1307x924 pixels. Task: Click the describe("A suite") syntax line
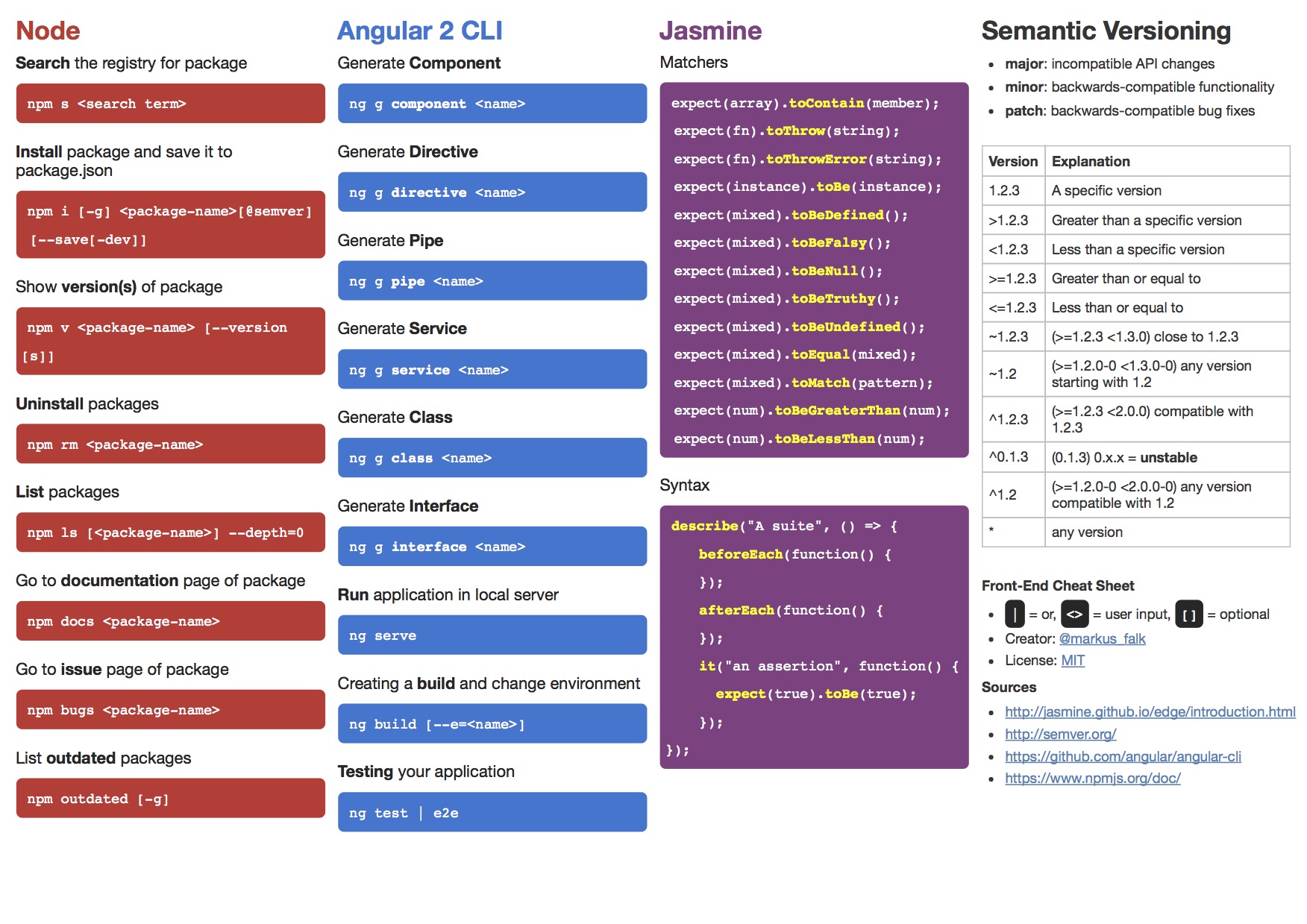[784, 527]
